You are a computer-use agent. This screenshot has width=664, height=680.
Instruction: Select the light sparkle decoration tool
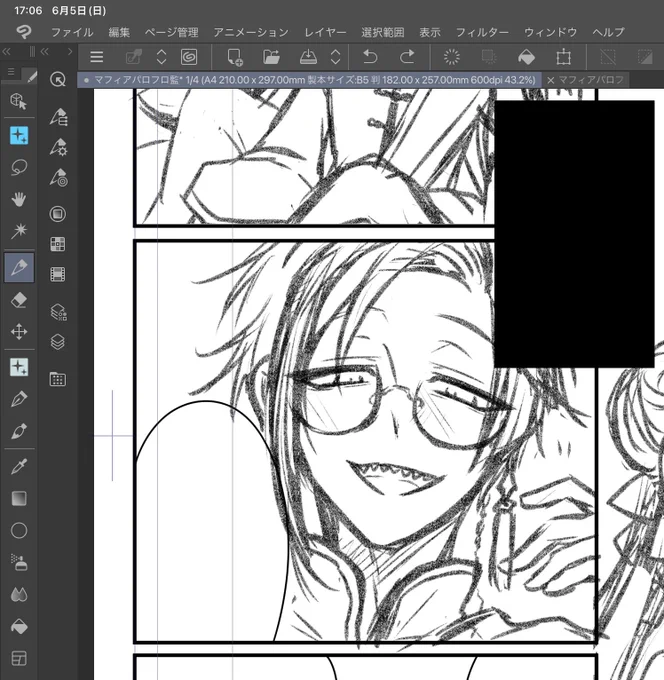19,367
